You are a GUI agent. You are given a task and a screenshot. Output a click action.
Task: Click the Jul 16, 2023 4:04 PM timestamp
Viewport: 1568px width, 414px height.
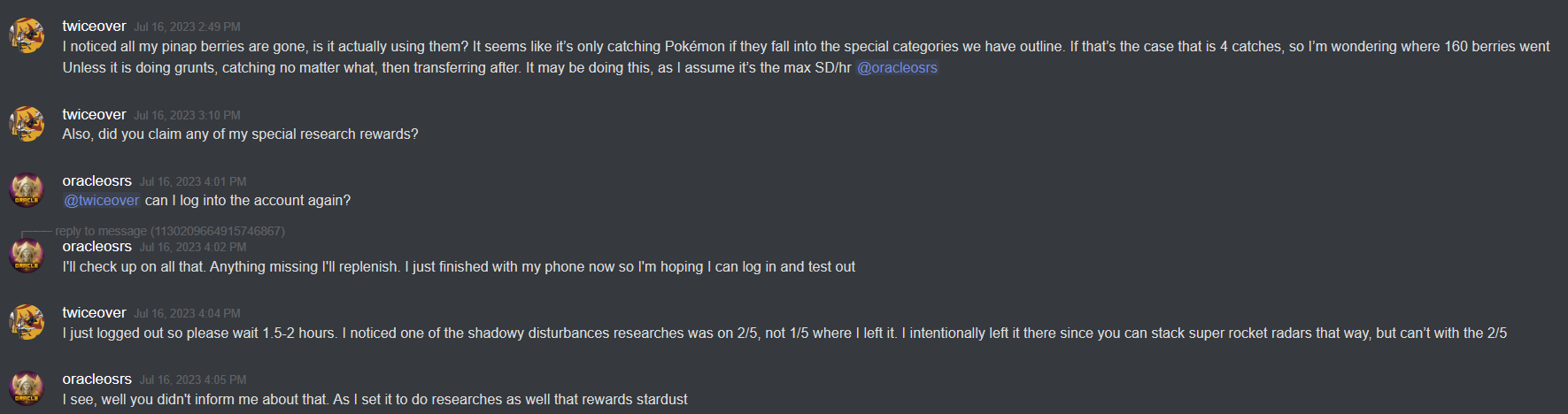(187, 314)
